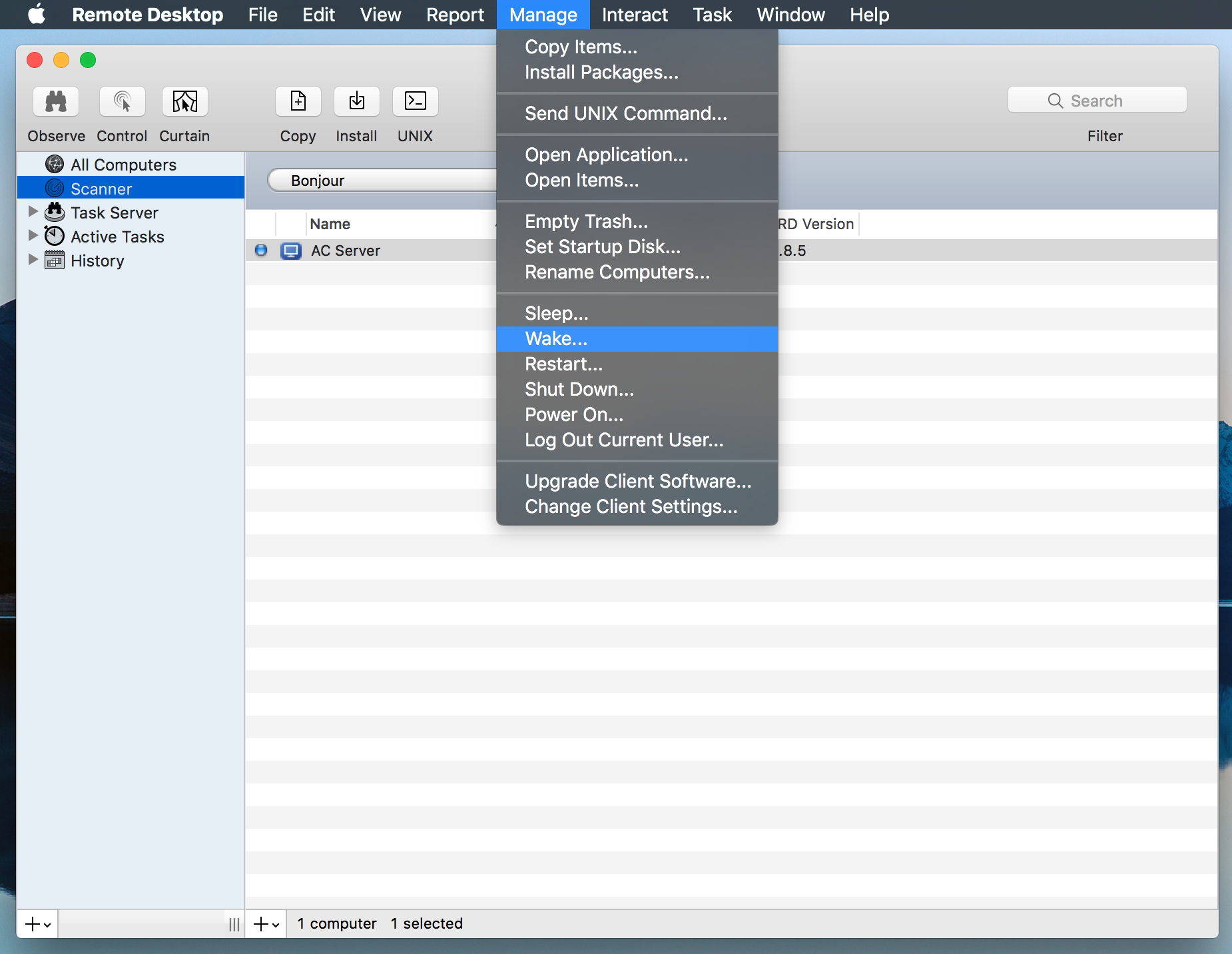Open the Report menu
This screenshot has height=954, width=1232.
[x=455, y=15]
